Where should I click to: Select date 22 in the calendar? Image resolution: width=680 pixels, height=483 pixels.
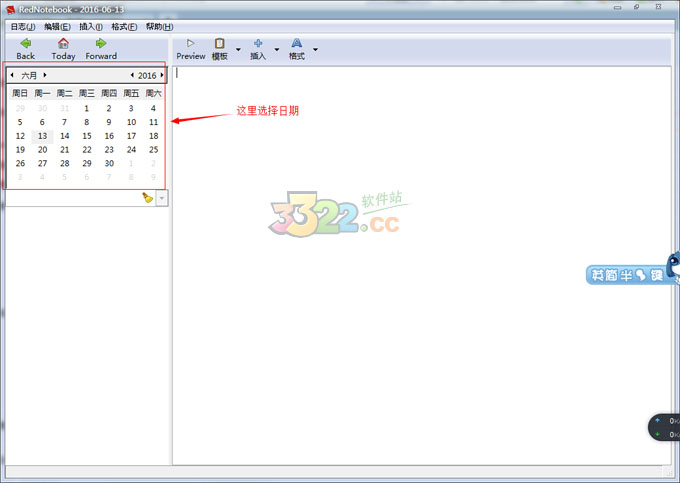click(87, 150)
